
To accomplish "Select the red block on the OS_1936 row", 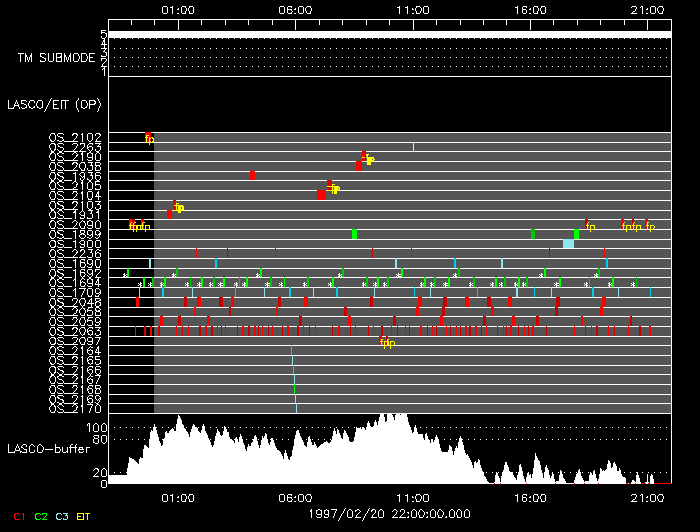I will pos(252,175).
